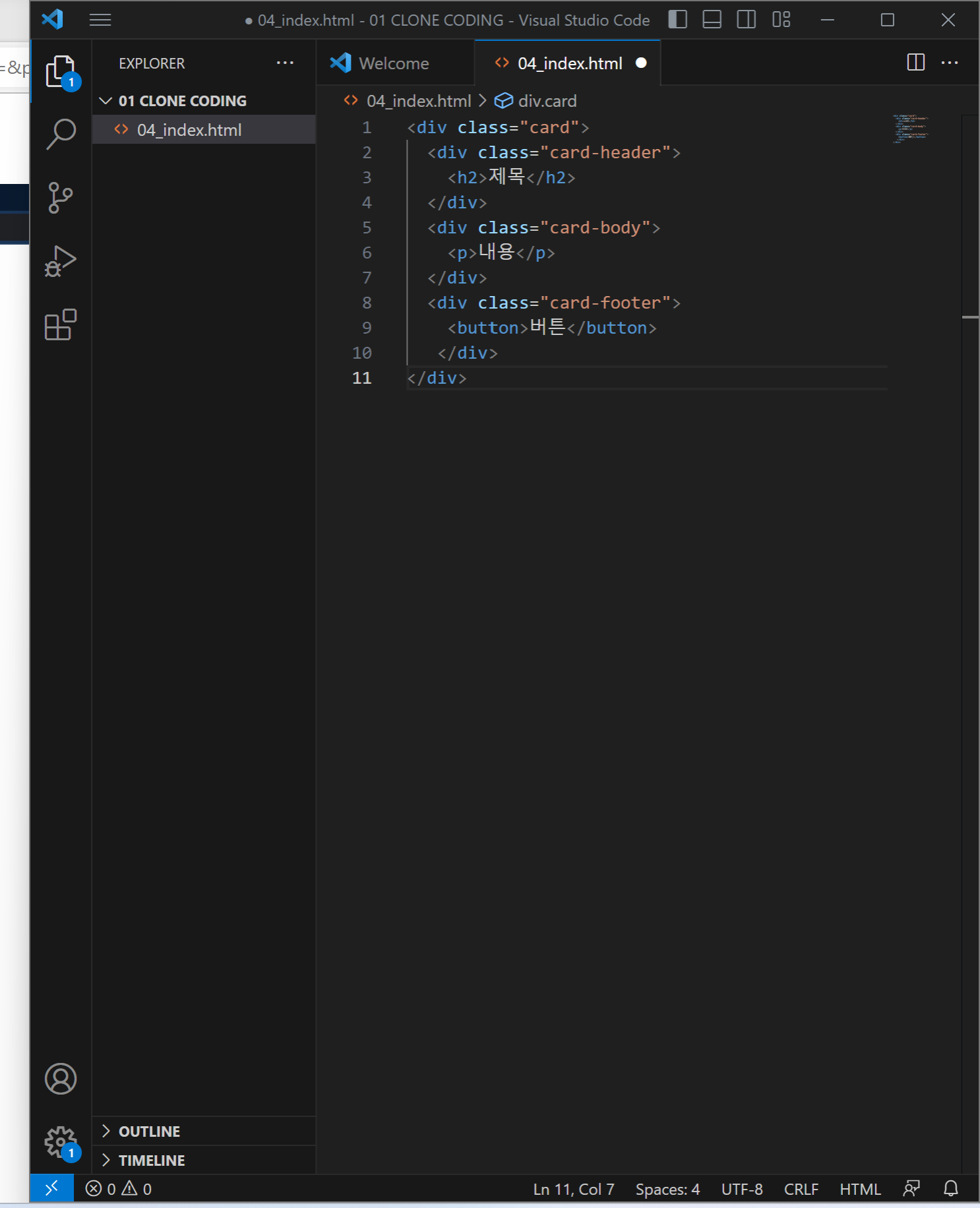Collapse the 01 CLONE CODING folder

204,101
